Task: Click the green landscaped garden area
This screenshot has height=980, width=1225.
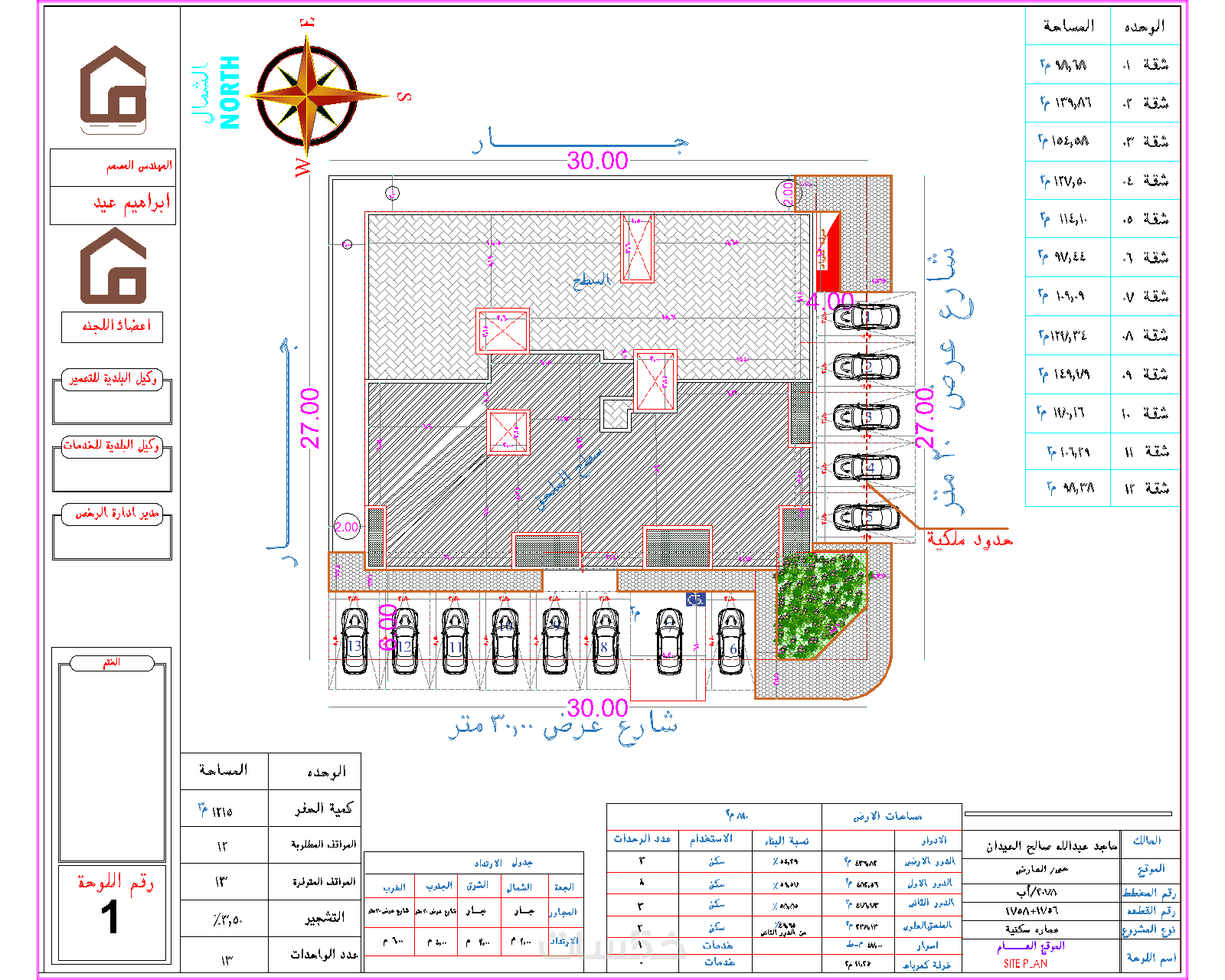Action: [x=820, y=605]
